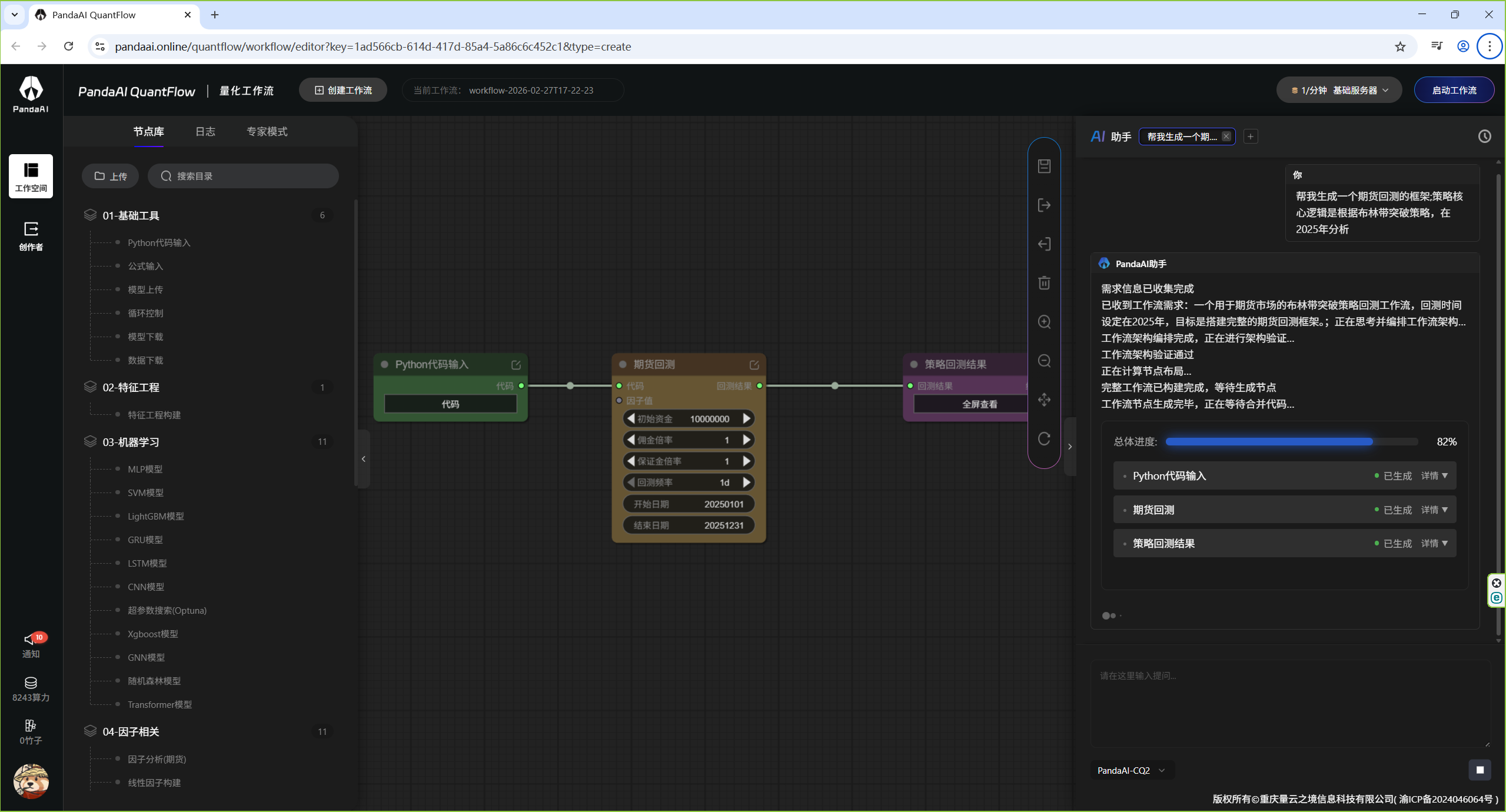Focus the 搜索目录 search field

pyautogui.click(x=243, y=177)
